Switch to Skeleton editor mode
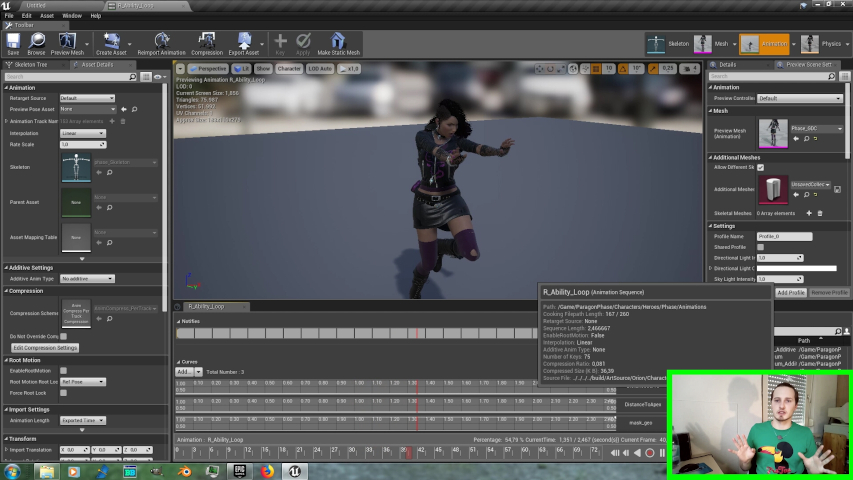Screen dimensions: 853x480 click(667, 44)
